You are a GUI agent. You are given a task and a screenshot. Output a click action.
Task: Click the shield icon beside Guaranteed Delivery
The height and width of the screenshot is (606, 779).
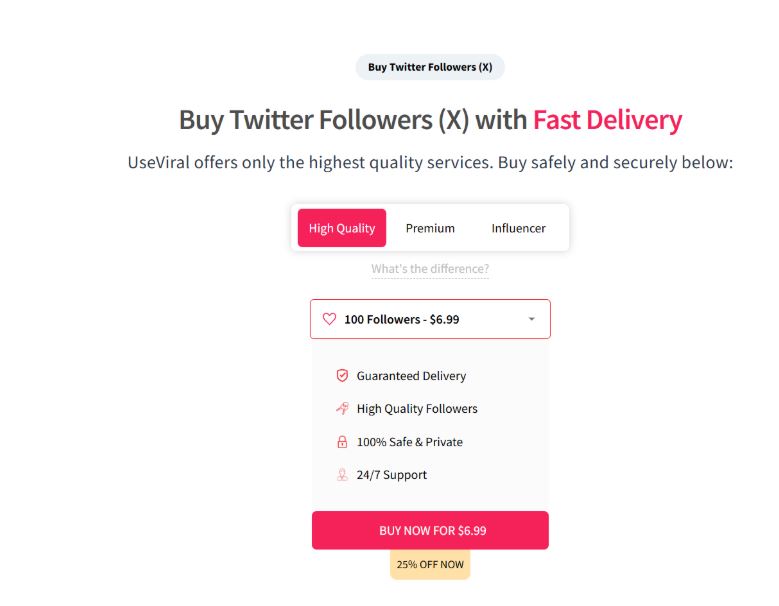tap(342, 376)
